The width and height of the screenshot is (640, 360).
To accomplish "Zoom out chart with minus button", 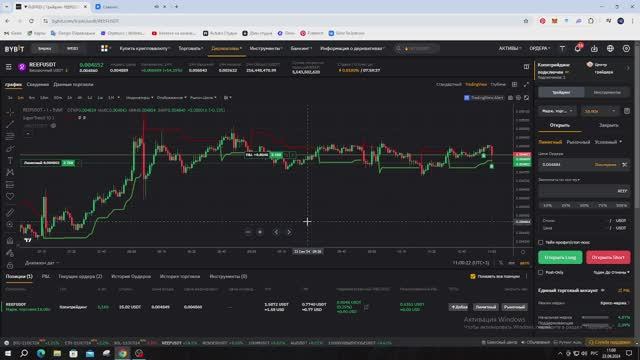I will [248, 232].
